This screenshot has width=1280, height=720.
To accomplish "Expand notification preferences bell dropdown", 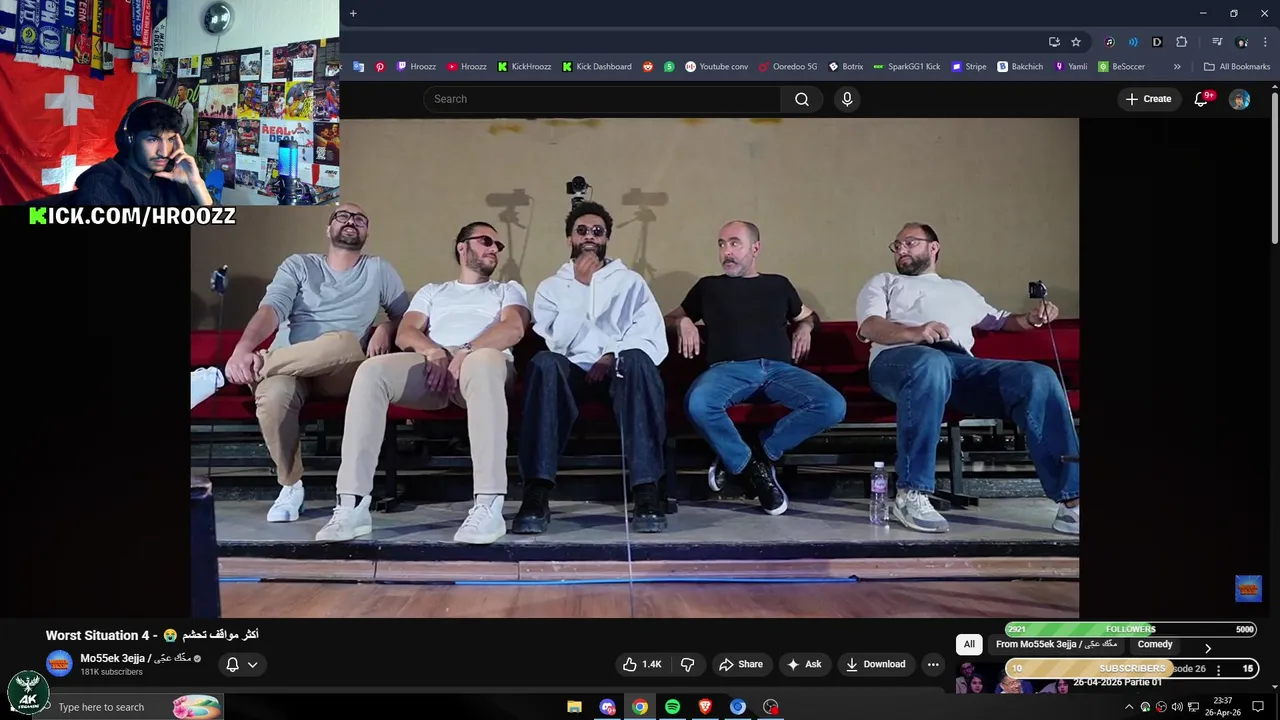I will pyautogui.click(x=242, y=664).
